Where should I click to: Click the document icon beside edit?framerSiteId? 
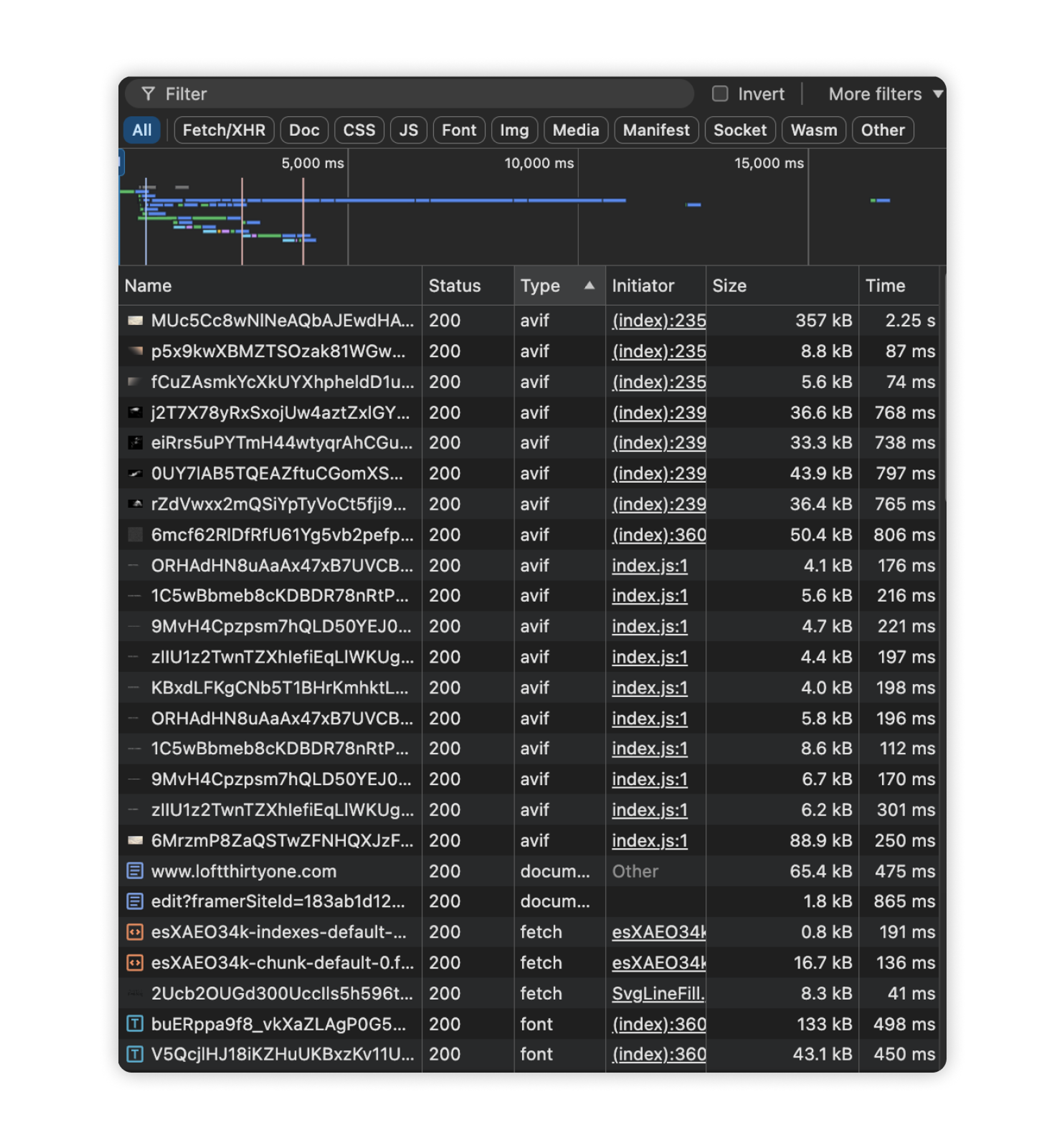click(135, 901)
